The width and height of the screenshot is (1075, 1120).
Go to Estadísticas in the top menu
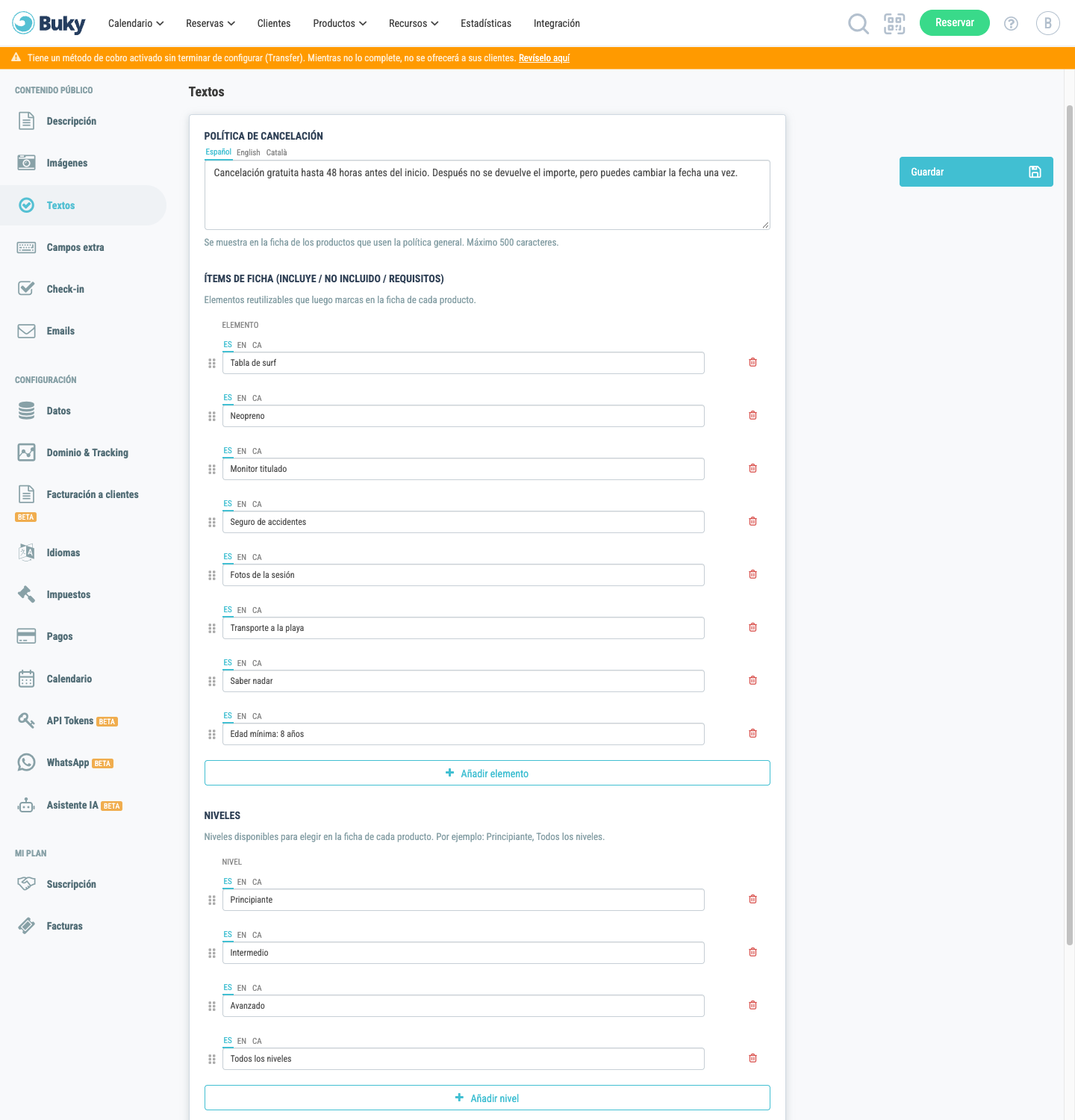point(486,23)
